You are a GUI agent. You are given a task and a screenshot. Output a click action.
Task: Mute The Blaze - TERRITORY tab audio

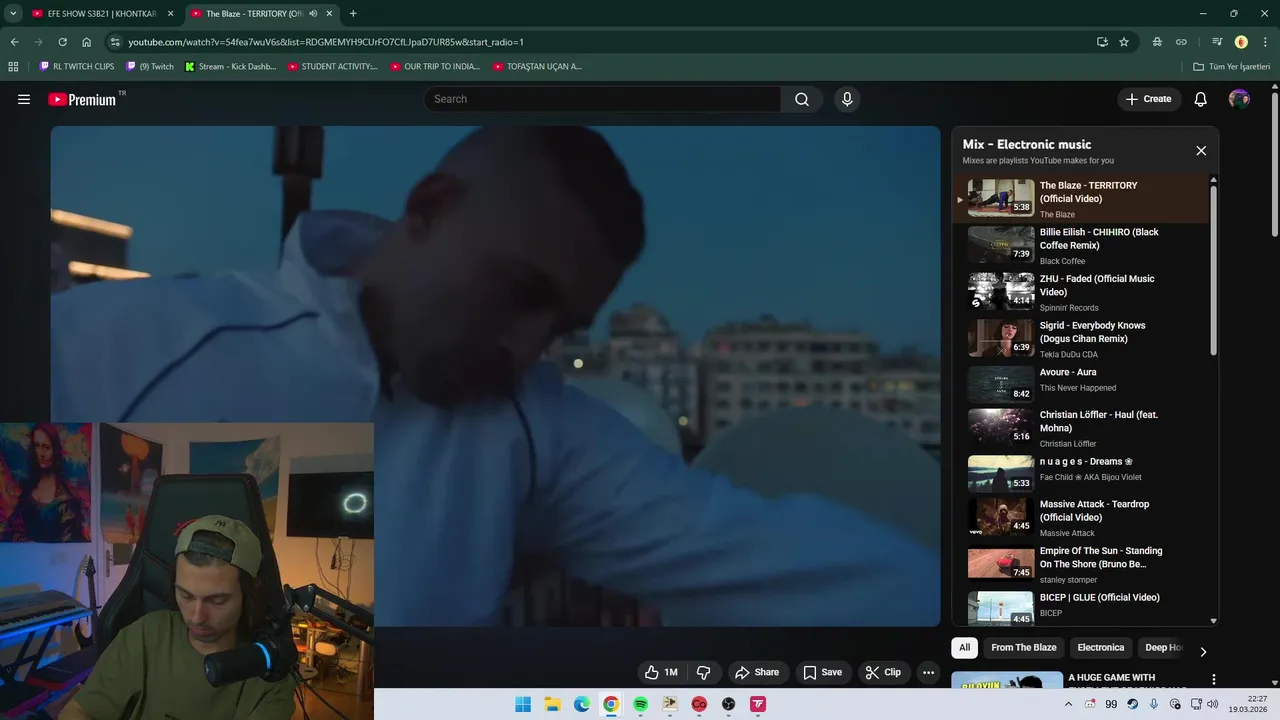point(313,14)
